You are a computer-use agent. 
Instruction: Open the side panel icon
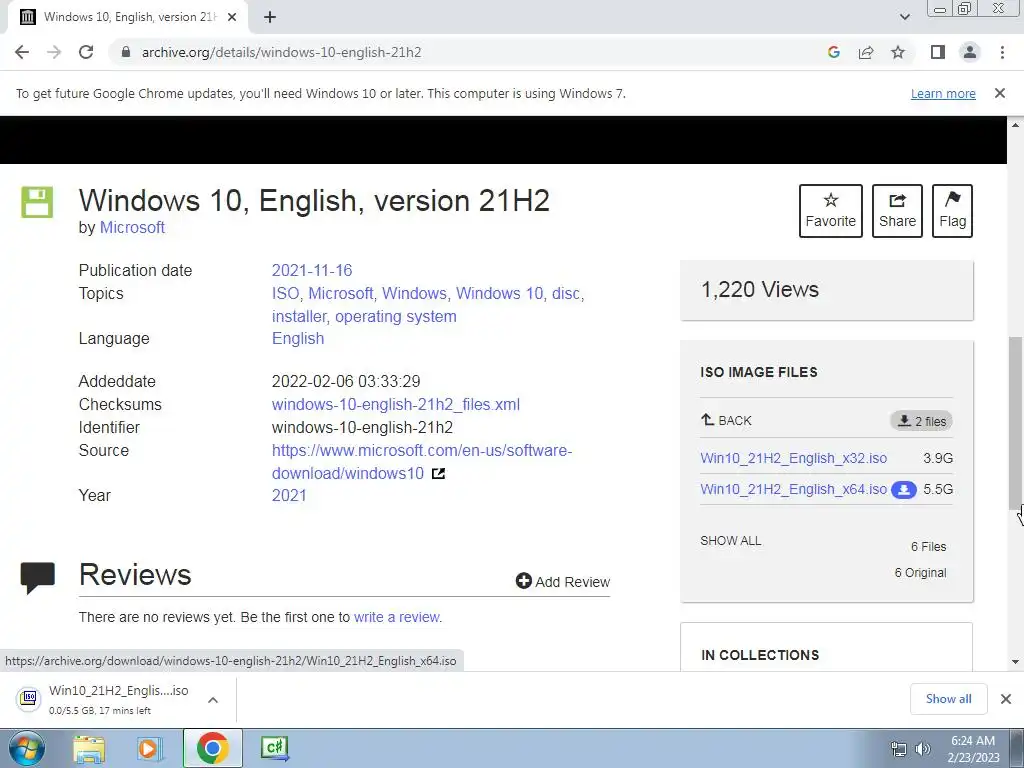coord(938,52)
